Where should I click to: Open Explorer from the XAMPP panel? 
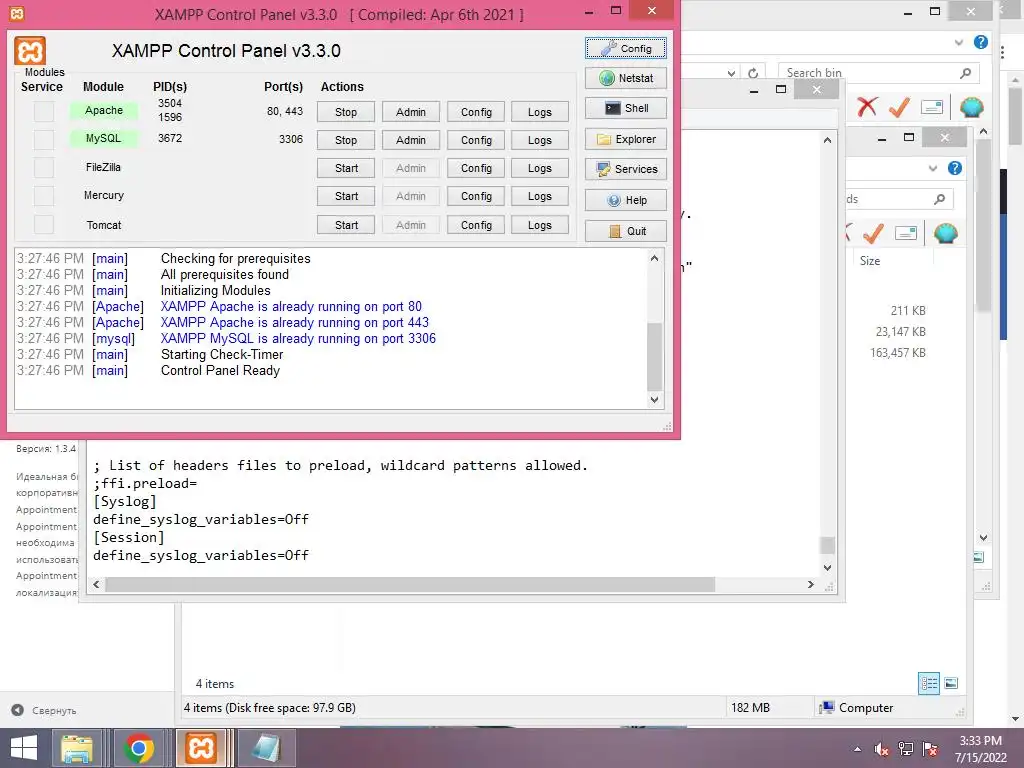coord(626,139)
